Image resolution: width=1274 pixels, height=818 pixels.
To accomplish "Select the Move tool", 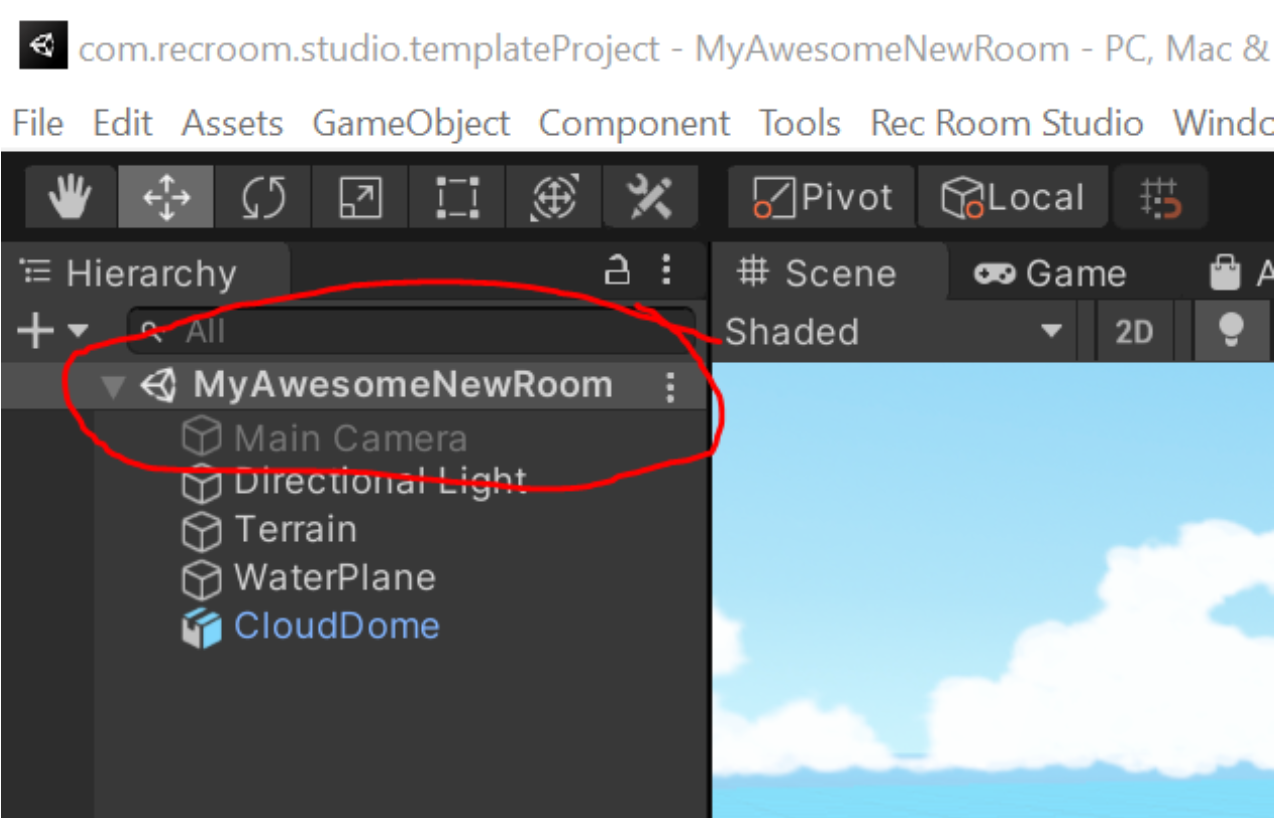I will click(x=166, y=198).
